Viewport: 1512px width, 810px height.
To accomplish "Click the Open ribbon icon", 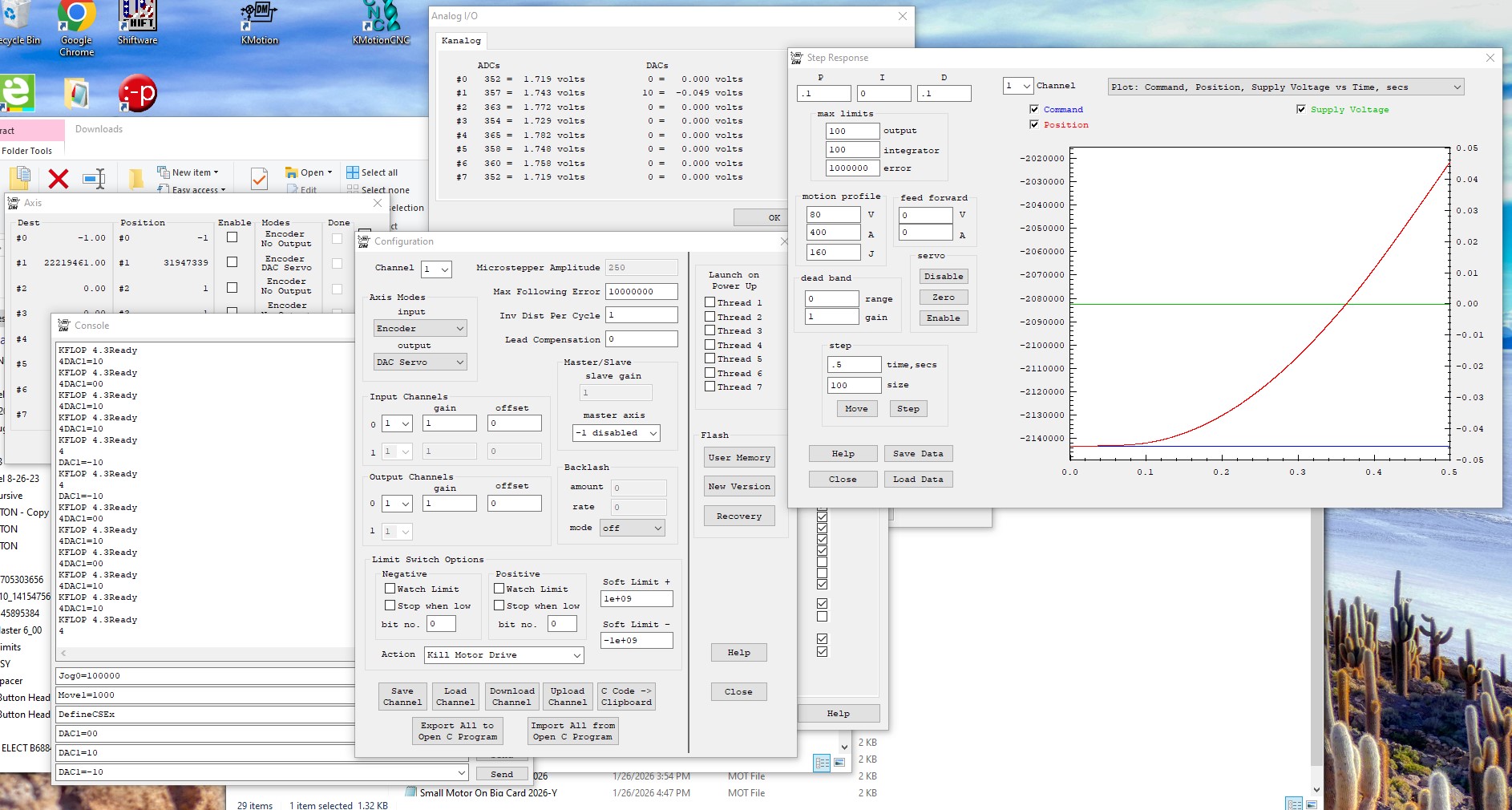I will (x=292, y=172).
